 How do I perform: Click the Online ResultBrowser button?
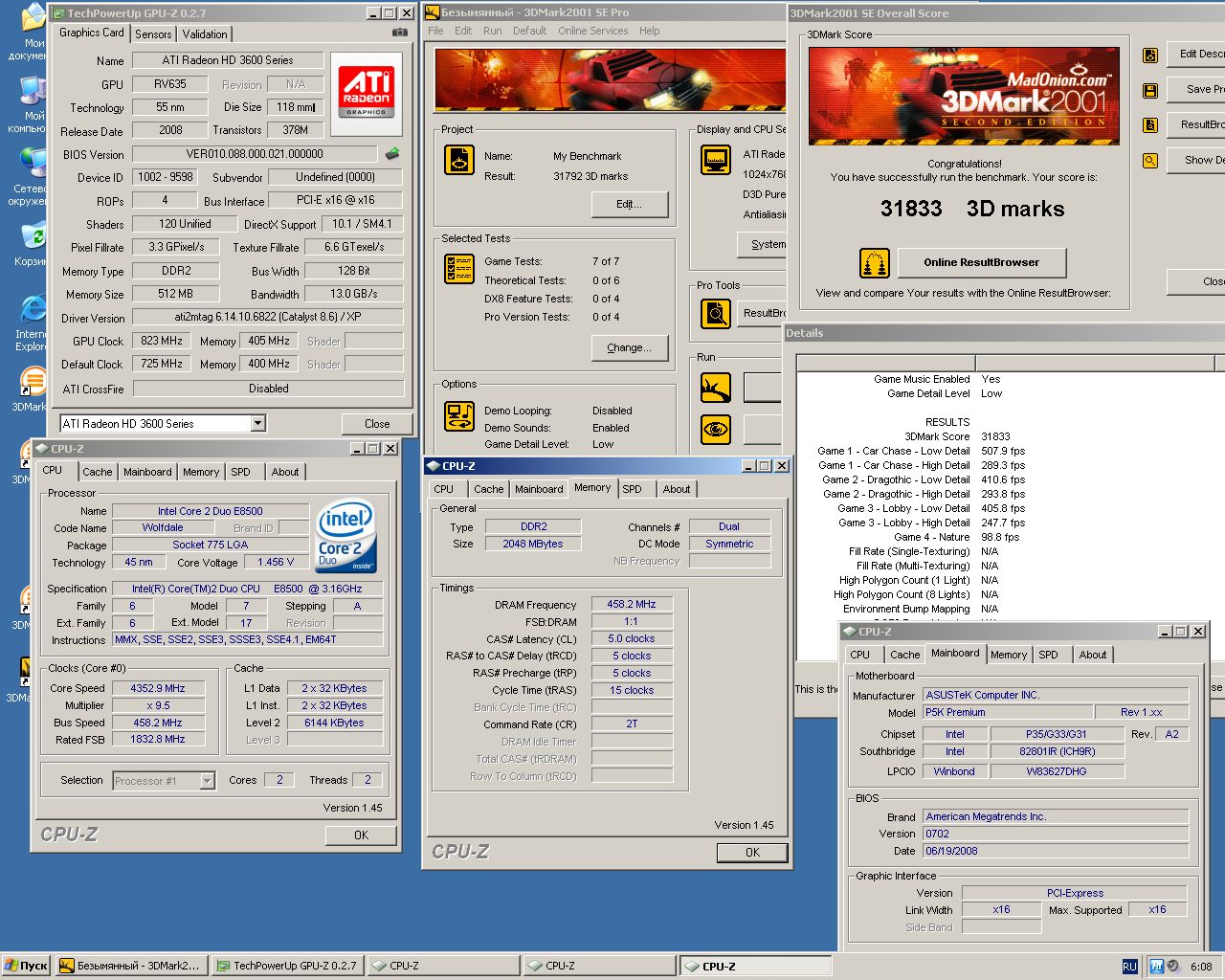click(981, 262)
